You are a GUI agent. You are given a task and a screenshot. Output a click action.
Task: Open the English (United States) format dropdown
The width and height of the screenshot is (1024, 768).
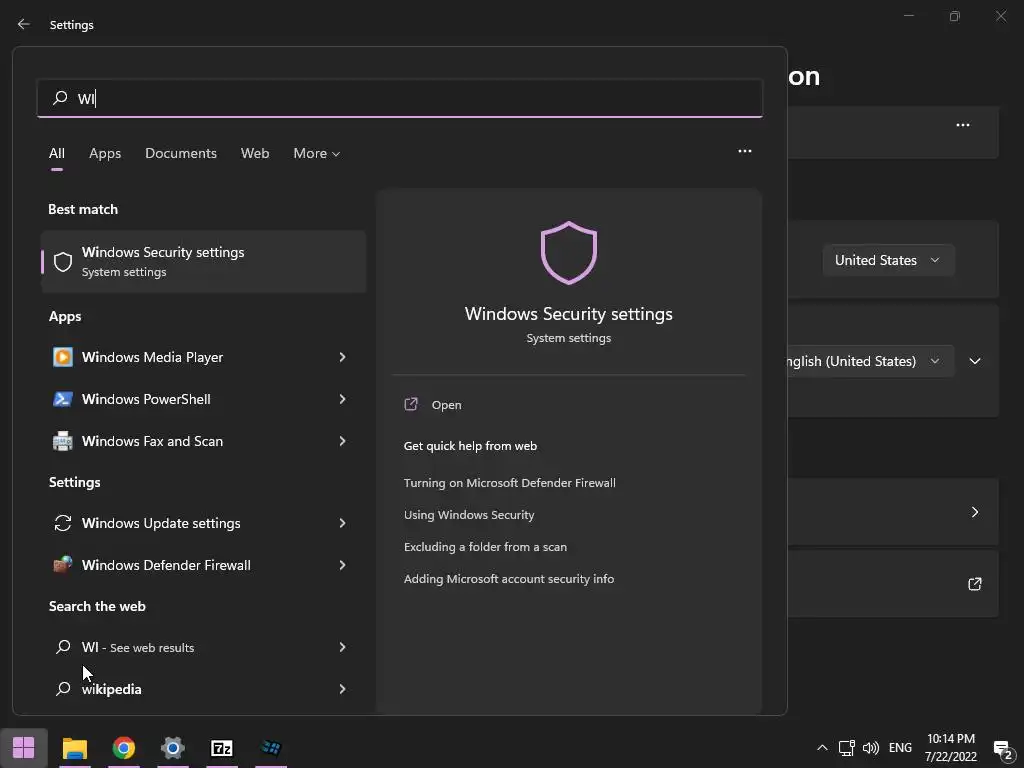(x=871, y=361)
